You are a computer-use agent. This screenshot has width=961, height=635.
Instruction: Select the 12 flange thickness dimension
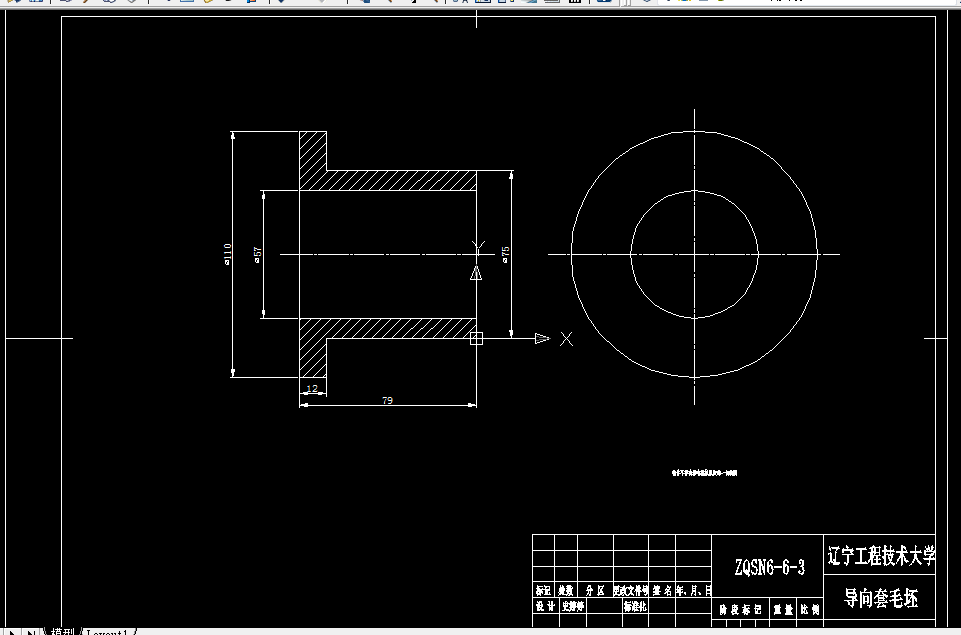tap(312, 388)
